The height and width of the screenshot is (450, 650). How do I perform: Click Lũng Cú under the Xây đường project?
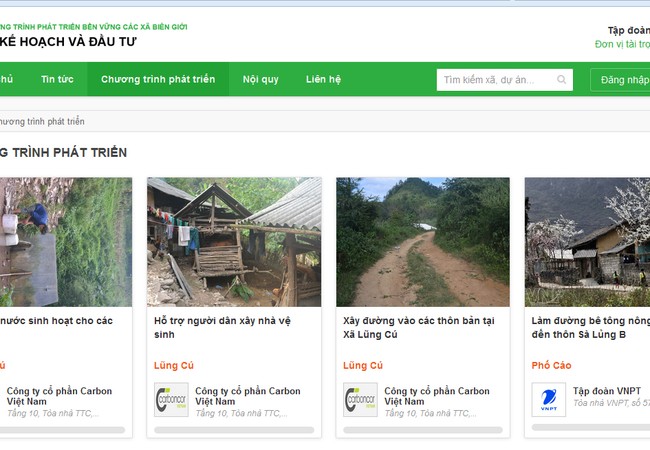tap(363, 365)
